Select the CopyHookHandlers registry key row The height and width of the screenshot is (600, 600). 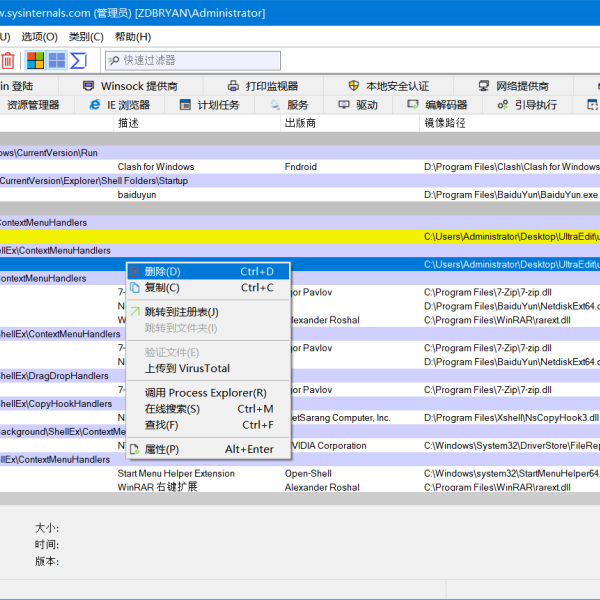point(300,404)
